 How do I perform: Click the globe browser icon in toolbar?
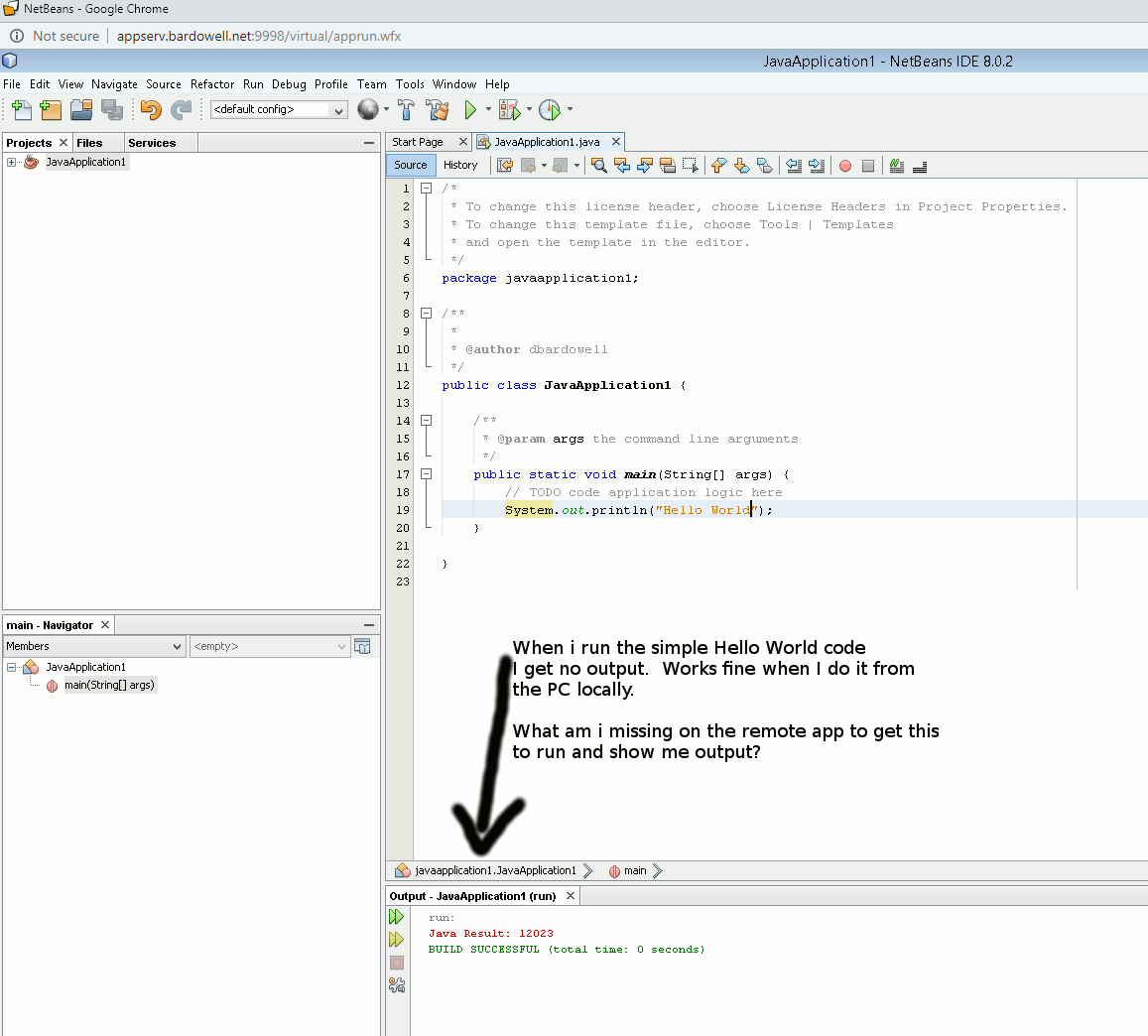tap(367, 109)
